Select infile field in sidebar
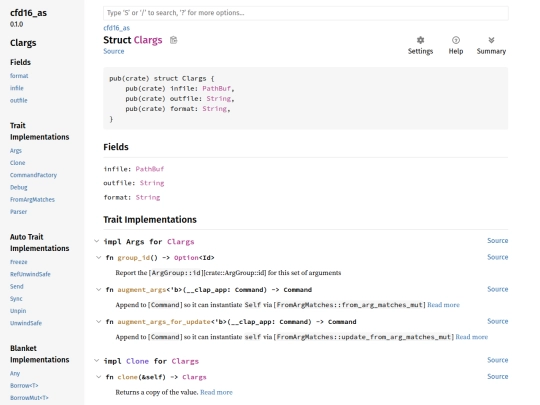 [17, 88]
